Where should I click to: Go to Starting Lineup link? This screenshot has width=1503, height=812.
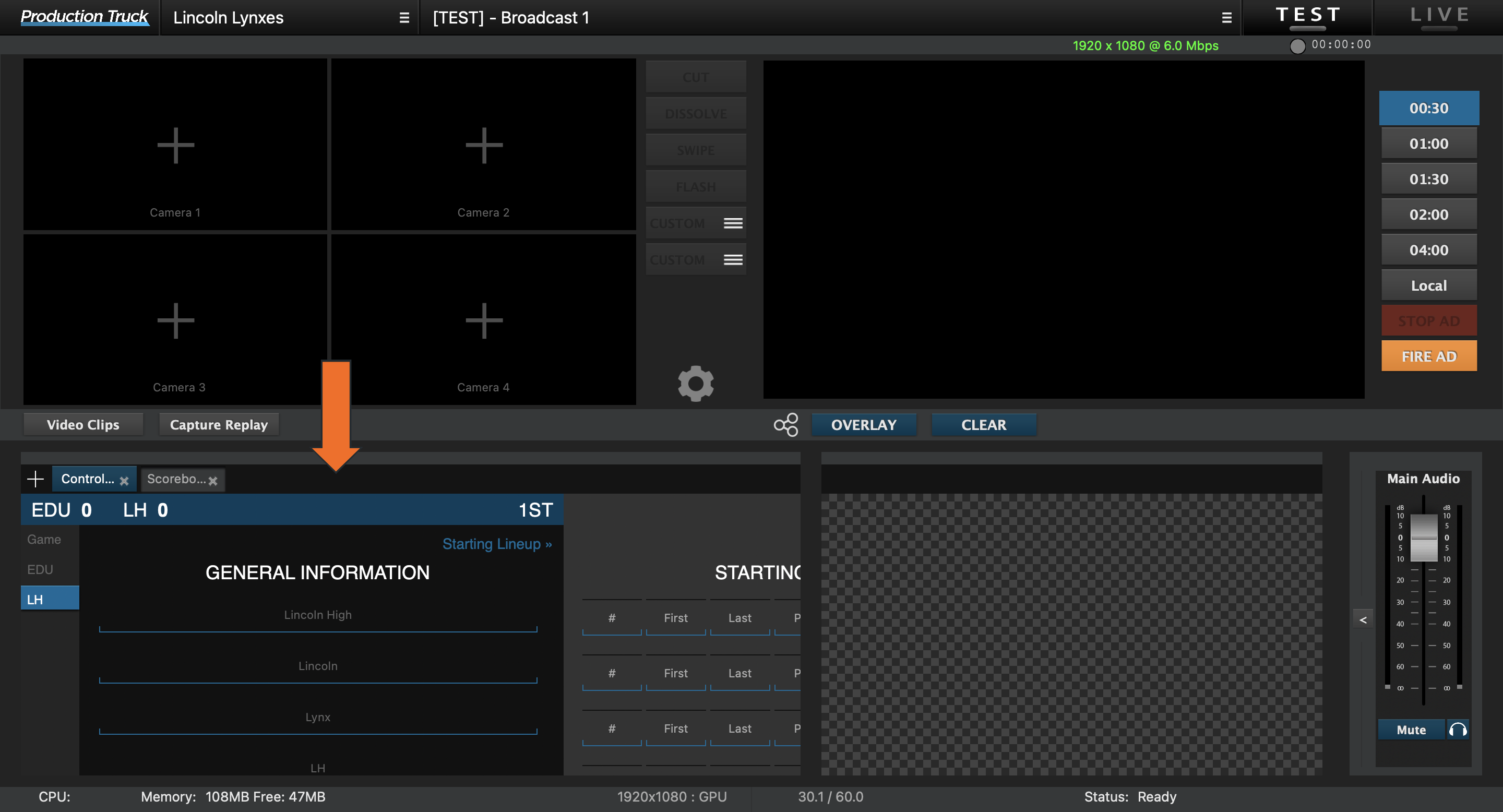[x=496, y=544]
